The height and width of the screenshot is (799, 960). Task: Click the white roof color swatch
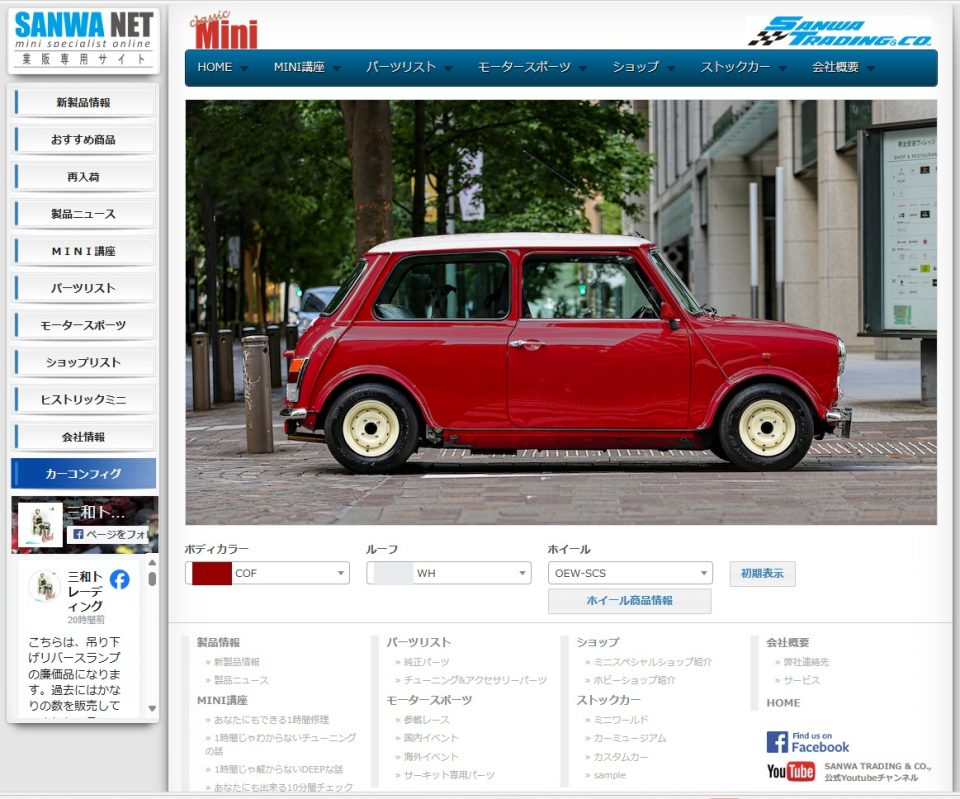pyautogui.click(x=392, y=573)
